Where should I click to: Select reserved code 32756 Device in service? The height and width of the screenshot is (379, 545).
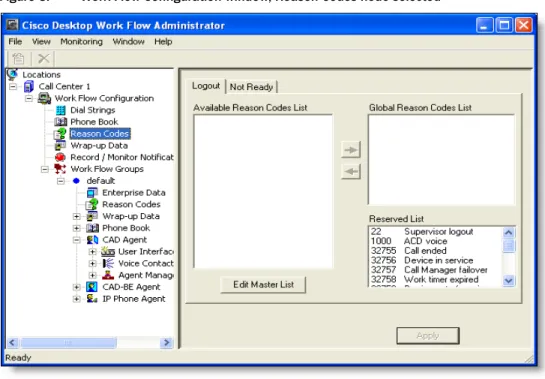tap(422, 260)
